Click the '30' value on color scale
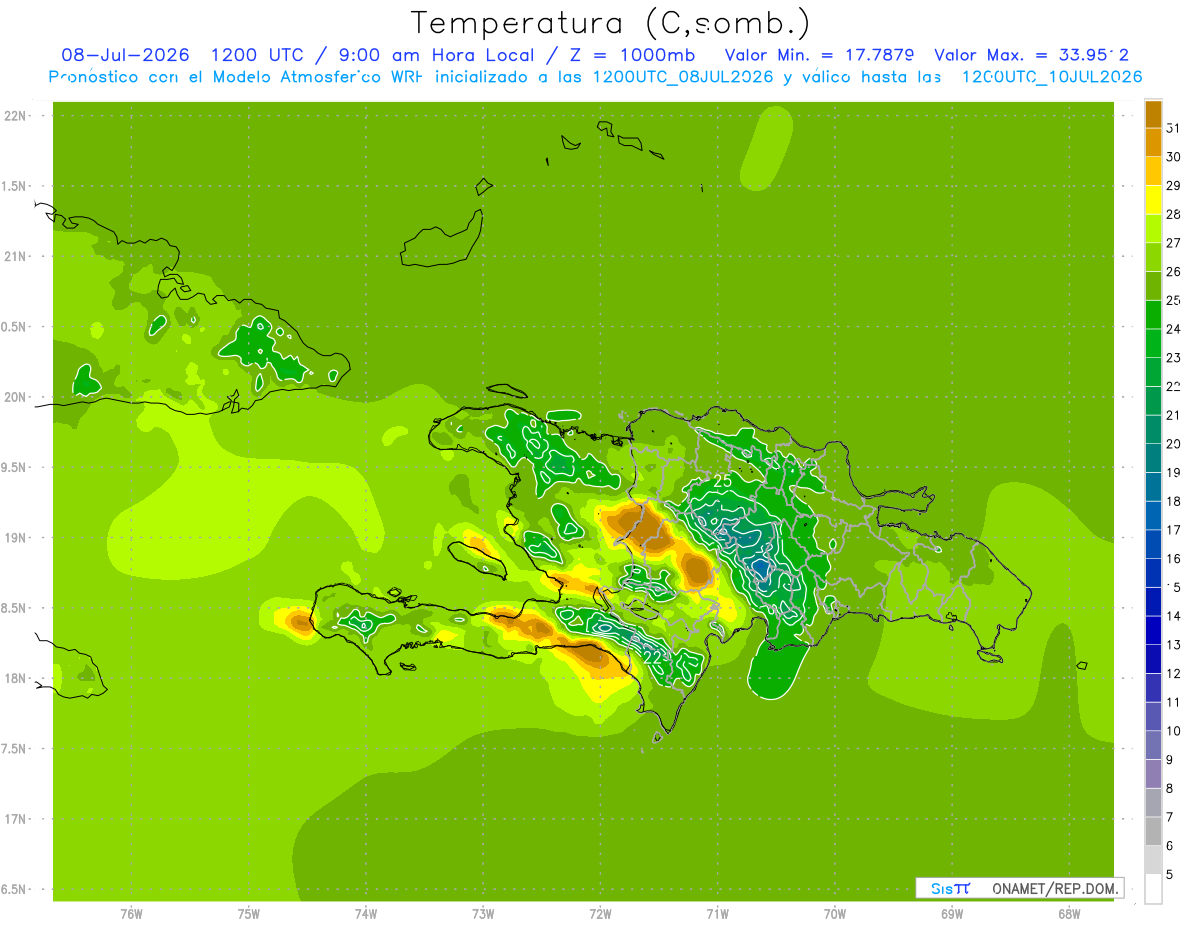This screenshot has height=927, width=1200. [1174, 157]
